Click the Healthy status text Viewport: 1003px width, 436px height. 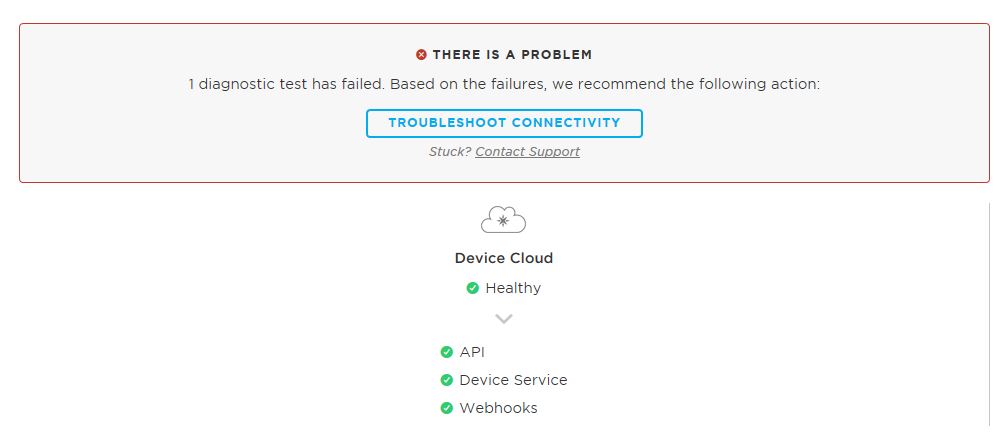pyautogui.click(x=513, y=288)
